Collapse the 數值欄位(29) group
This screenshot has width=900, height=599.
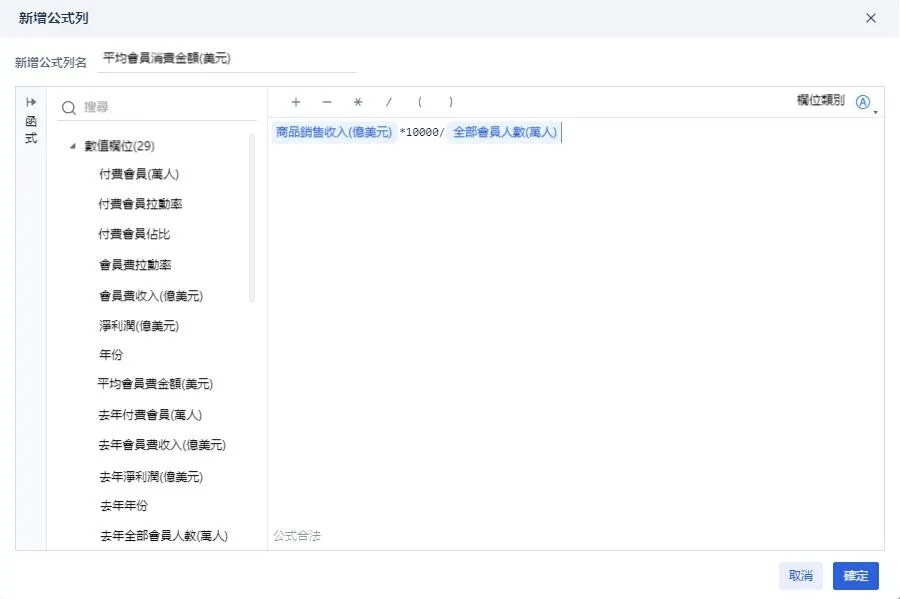coord(73,146)
